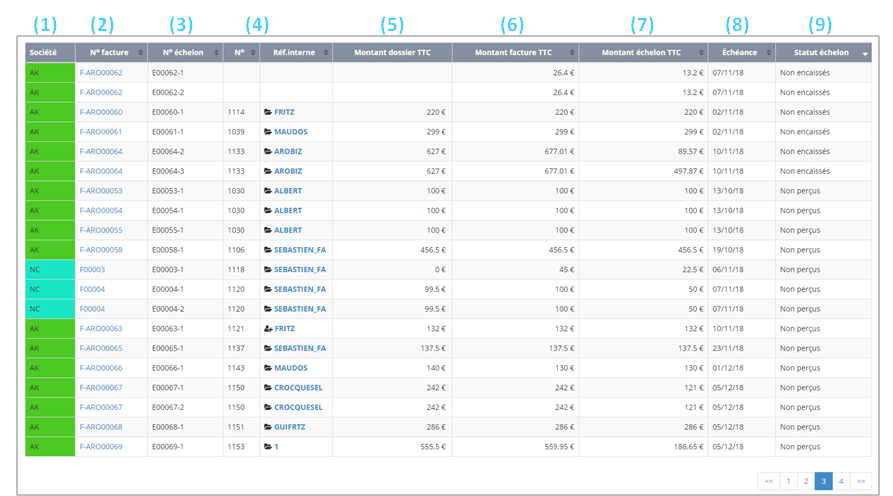893x496 pixels.
Task: Click folder icon in E00053-1 row
Action: (x=268, y=191)
